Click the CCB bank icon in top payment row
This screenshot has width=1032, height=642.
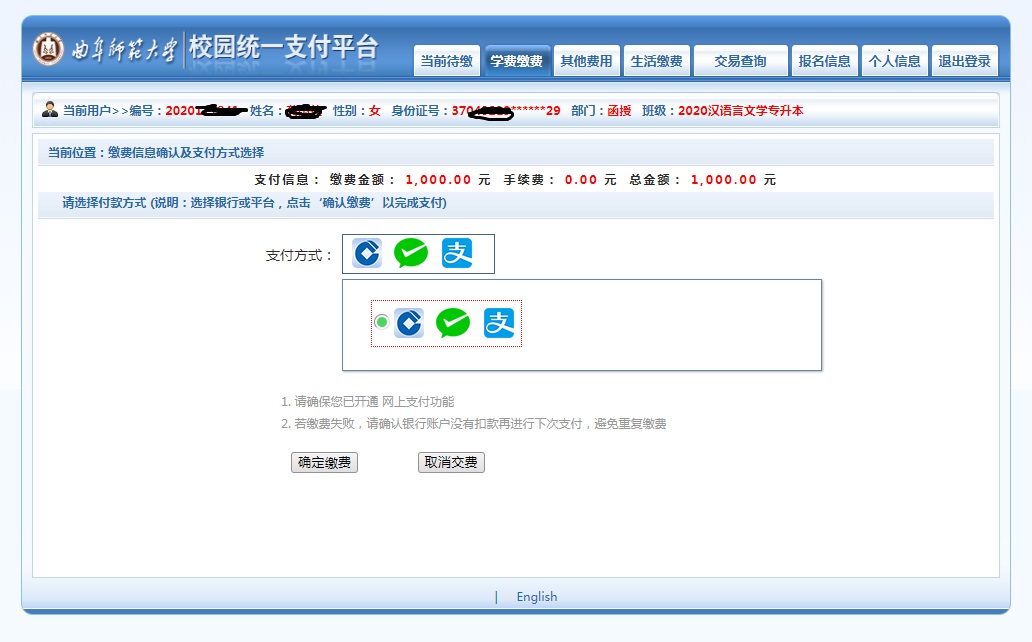367,254
